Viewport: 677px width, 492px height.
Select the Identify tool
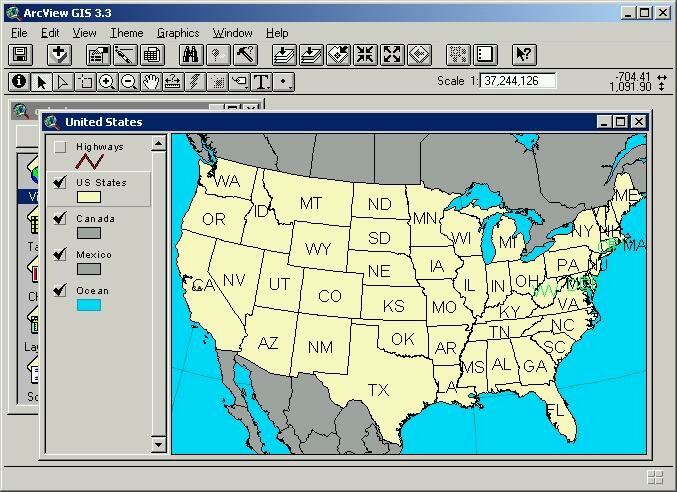[x=19, y=82]
